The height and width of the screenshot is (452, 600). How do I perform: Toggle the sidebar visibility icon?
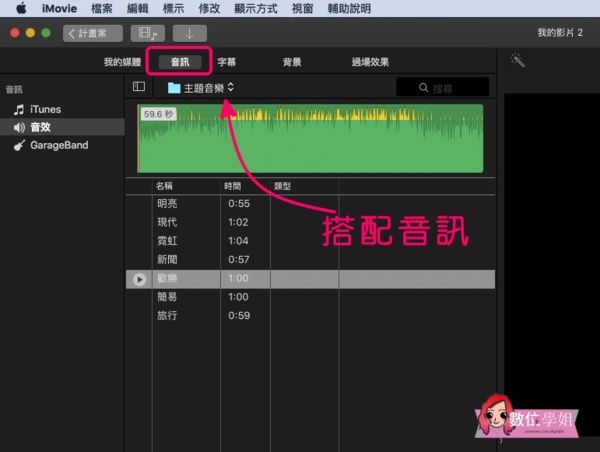(139, 87)
